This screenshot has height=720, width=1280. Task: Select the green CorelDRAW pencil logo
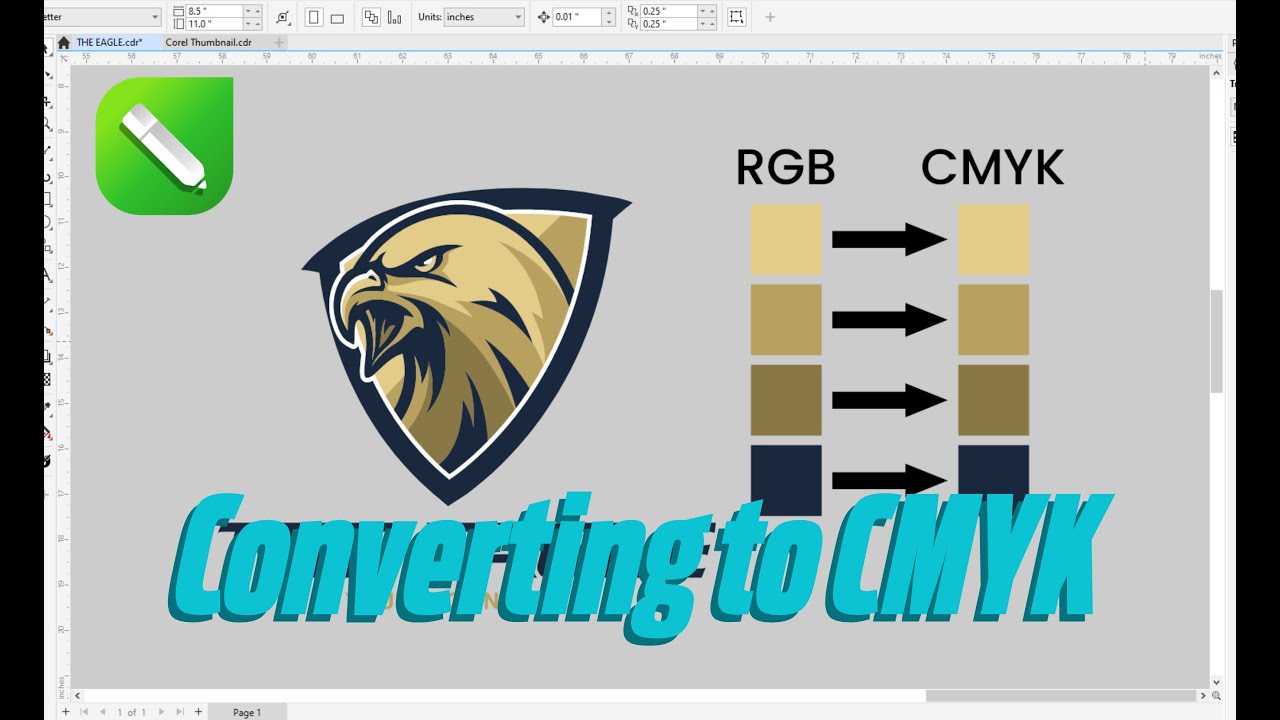point(165,146)
